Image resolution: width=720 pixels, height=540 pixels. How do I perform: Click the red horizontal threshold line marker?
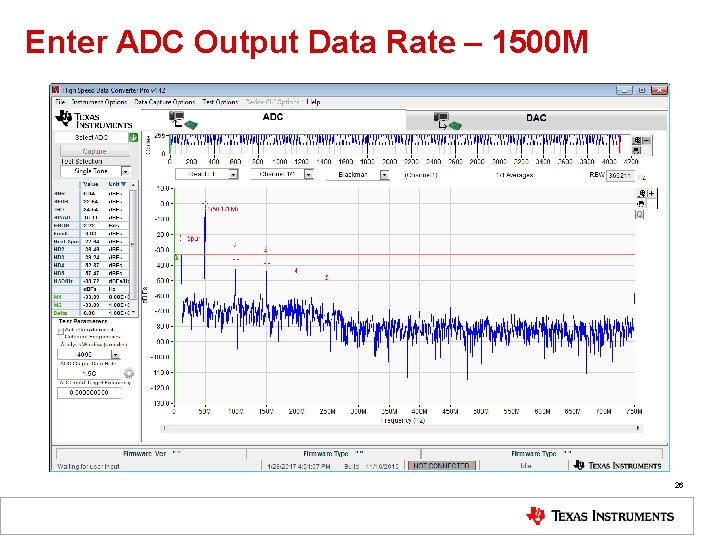[404, 254]
